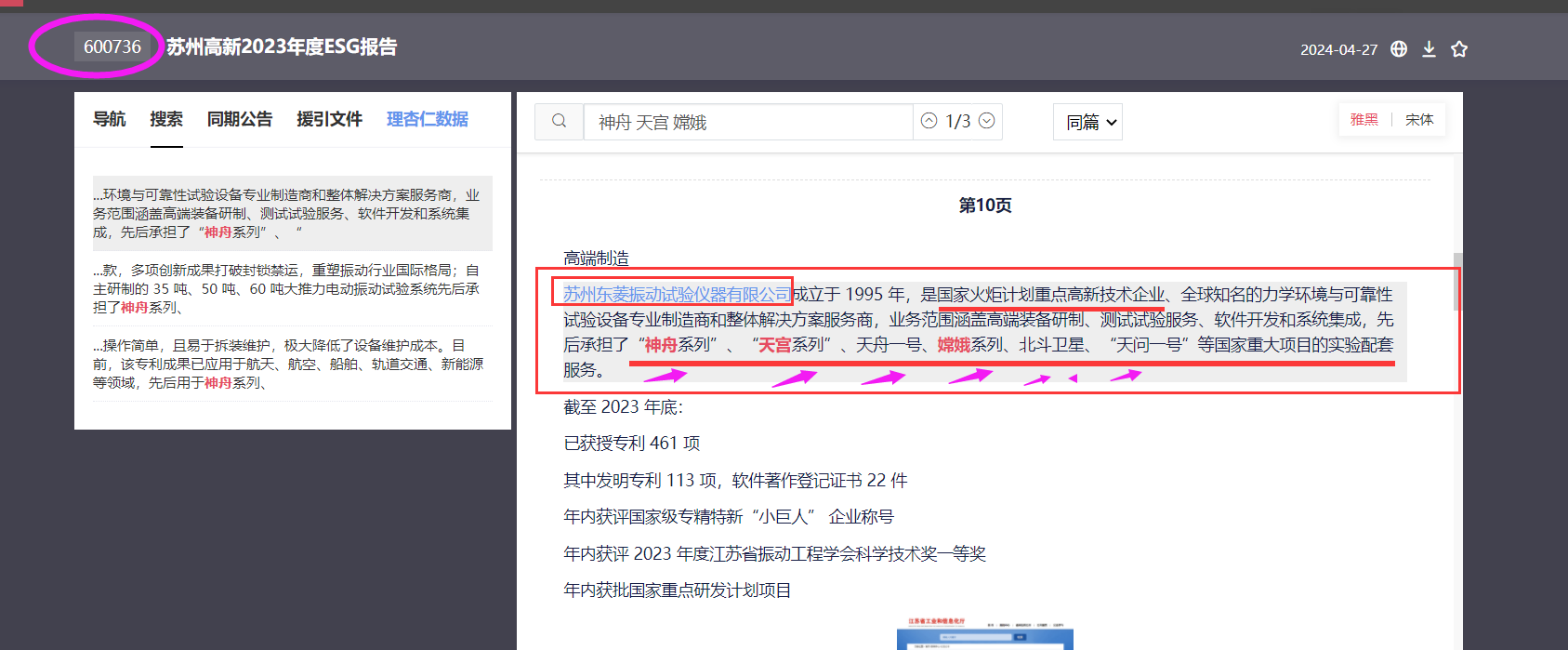Switch font to 宋体

pyautogui.click(x=1419, y=120)
